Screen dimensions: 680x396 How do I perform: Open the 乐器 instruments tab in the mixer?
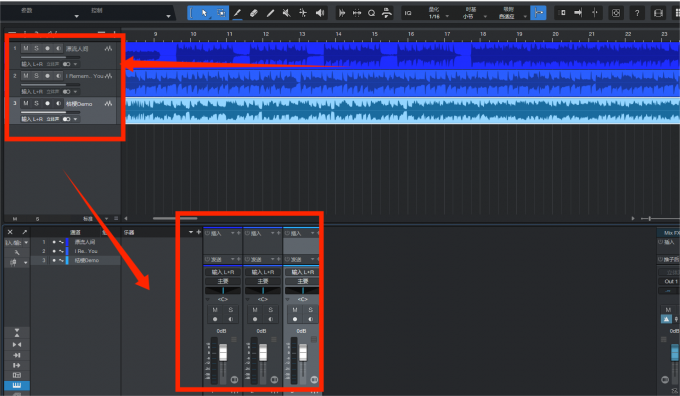pyautogui.click(x=129, y=232)
